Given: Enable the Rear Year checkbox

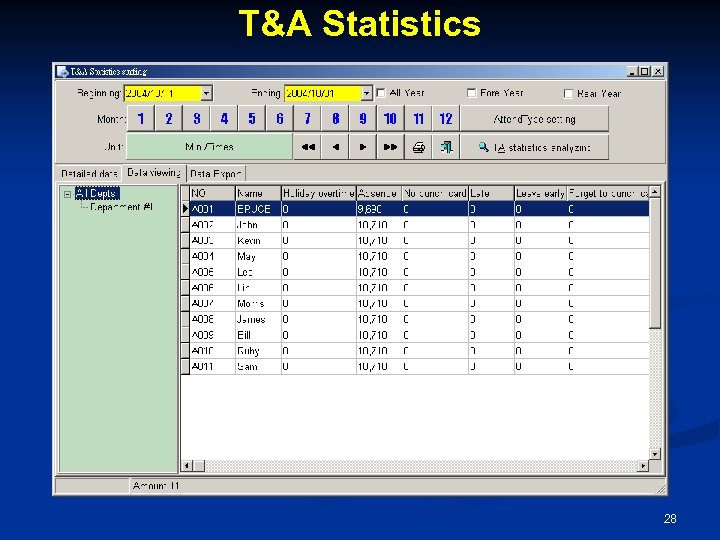Looking at the screenshot, I should (568, 94).
